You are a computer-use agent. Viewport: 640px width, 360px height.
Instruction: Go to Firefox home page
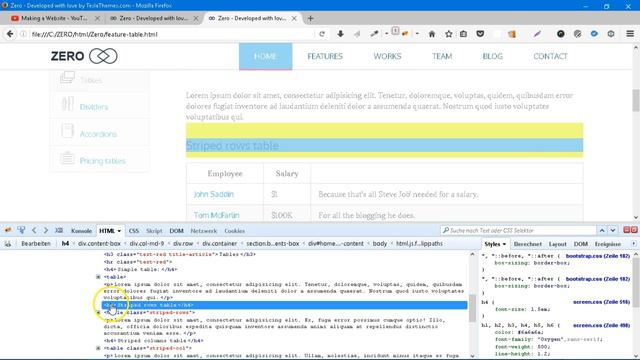[432, 34]
